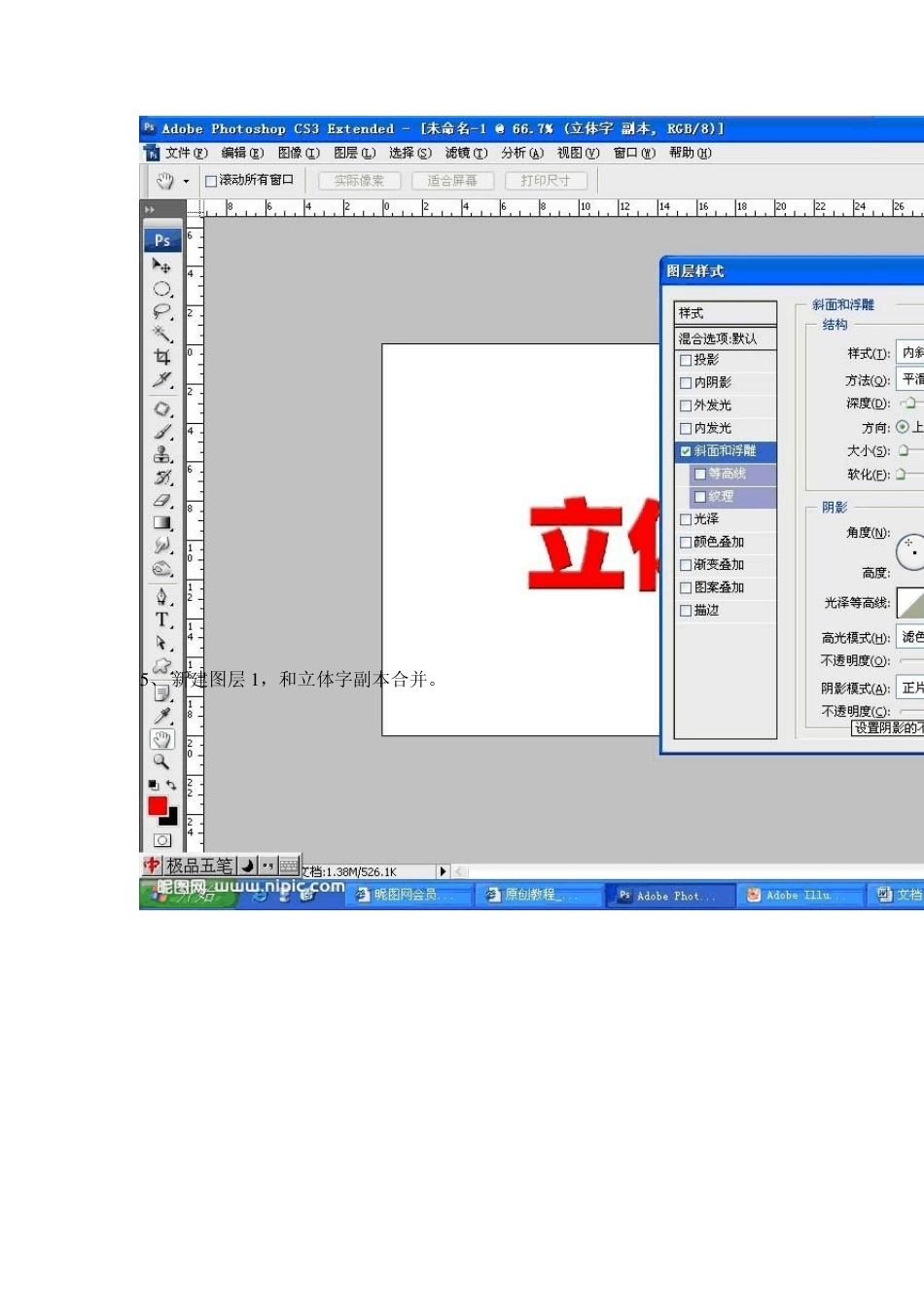This screenshot has width=924, height=1307.
Task: Click the swap foreground/background colors arrow
Action: point(171,785)
